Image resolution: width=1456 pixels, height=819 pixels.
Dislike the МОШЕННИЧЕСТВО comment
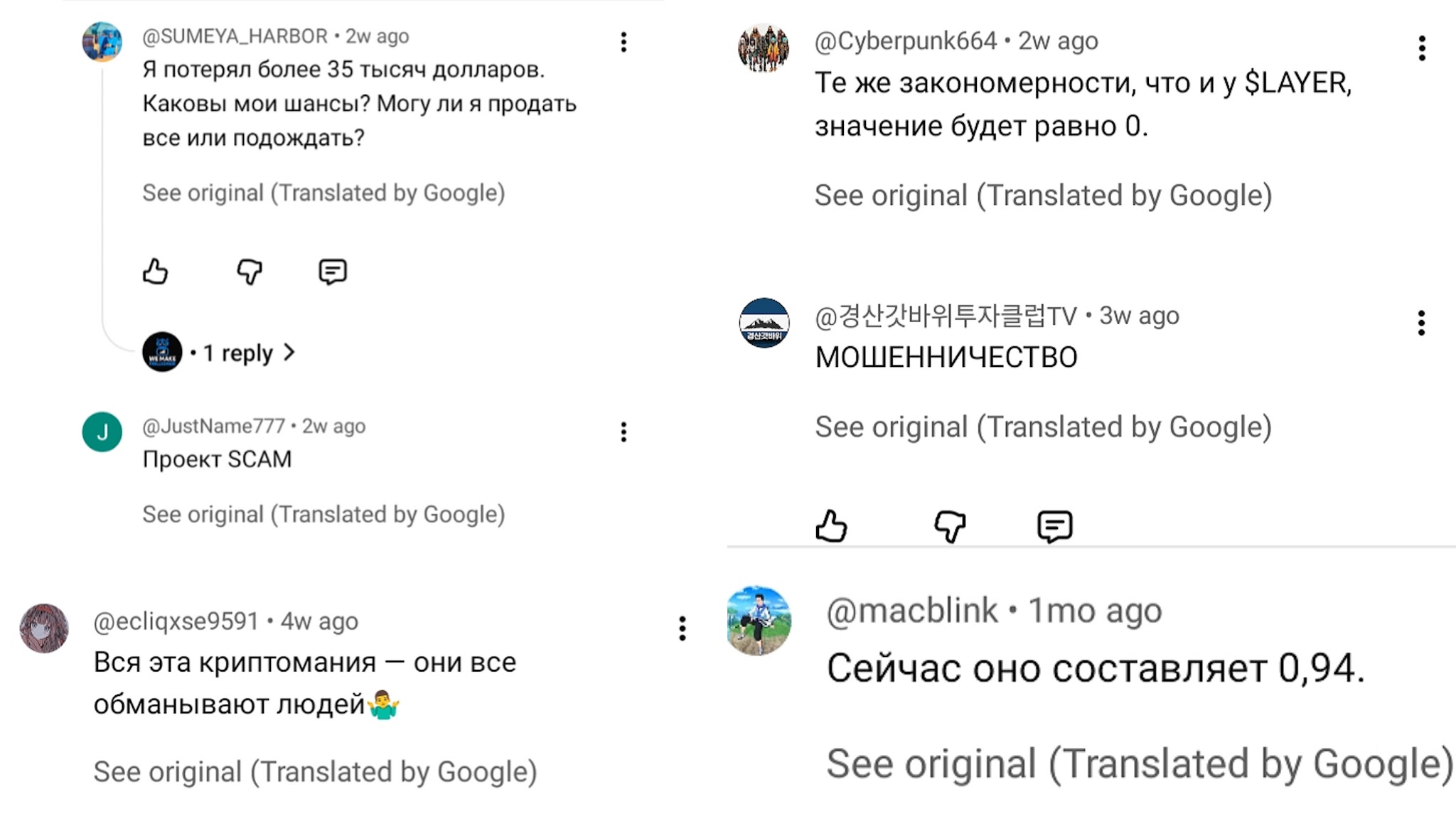tap(950, 527)
